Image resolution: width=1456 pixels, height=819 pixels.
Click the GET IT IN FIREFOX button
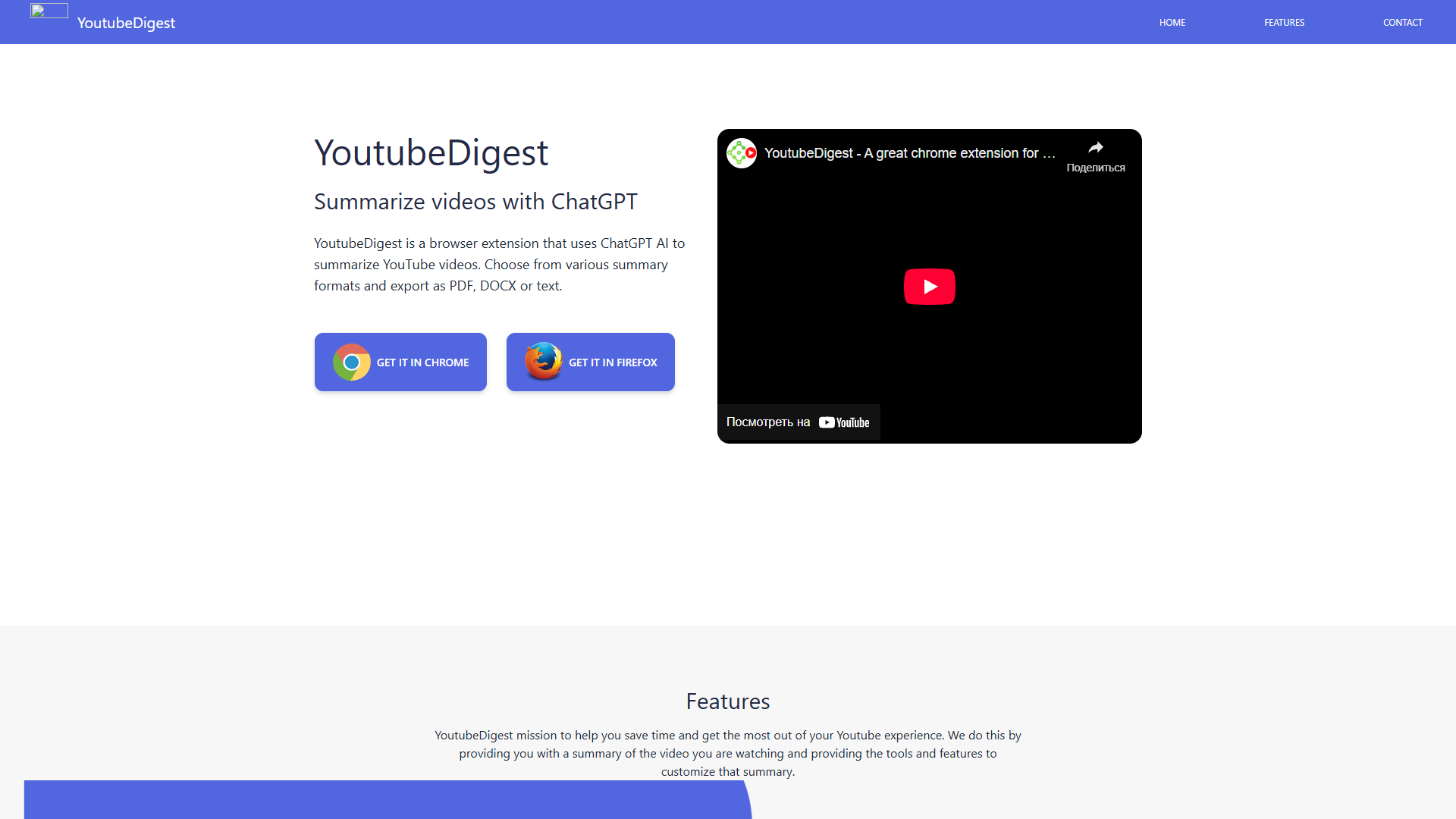pos(591,362)
